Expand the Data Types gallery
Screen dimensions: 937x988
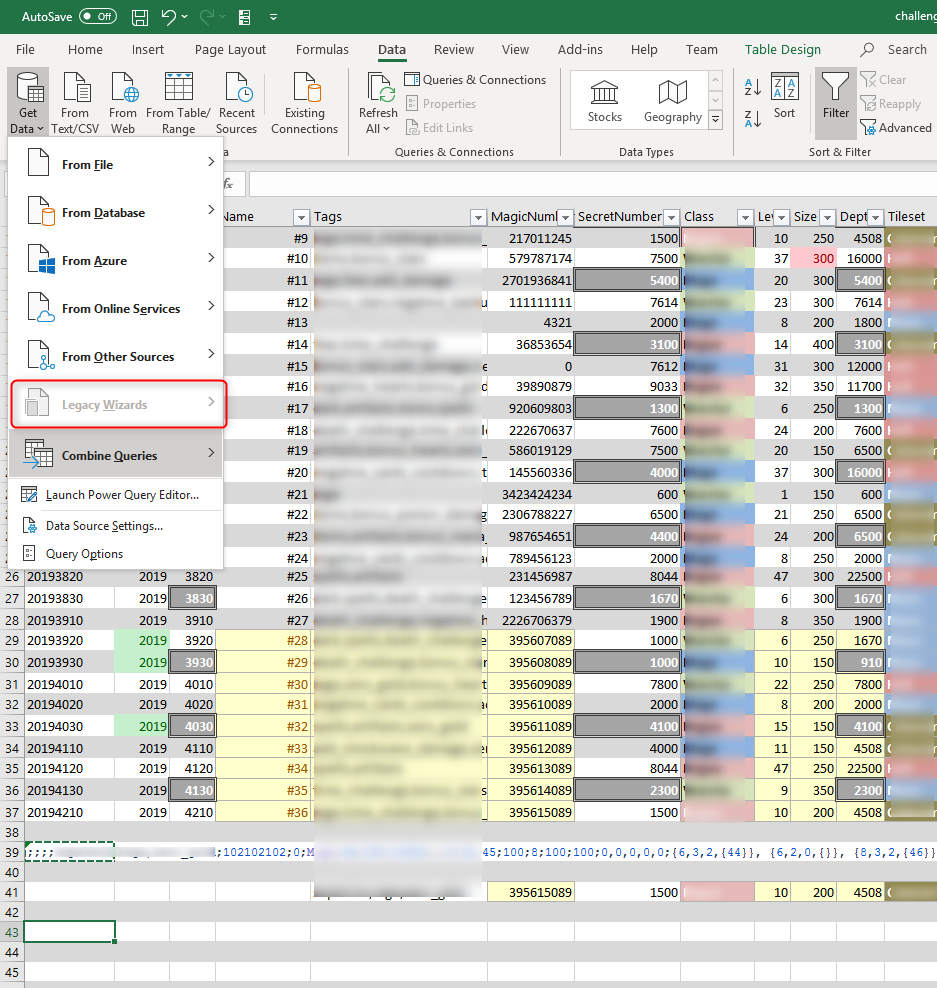coord(715,118)
